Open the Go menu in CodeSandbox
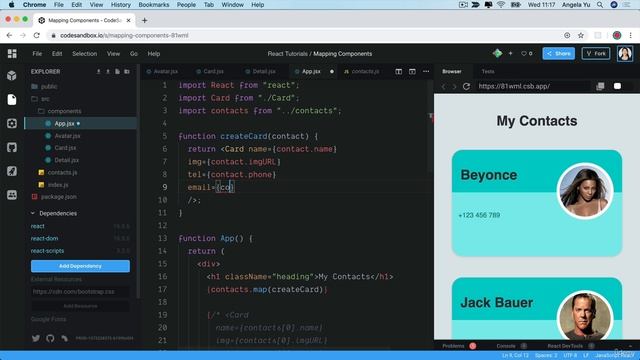Image resolution: width=640 pixels, height=360 pixels. tap(134, 53)
